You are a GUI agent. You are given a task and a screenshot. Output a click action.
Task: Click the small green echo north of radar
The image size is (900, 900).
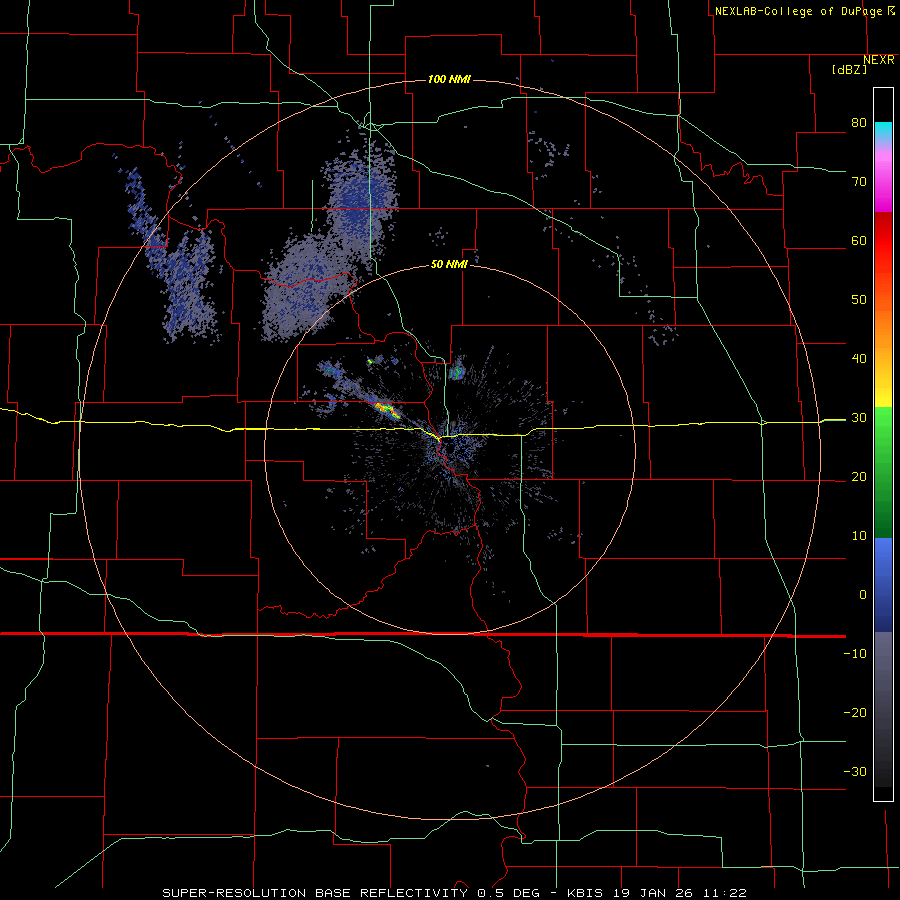(457, 373)
